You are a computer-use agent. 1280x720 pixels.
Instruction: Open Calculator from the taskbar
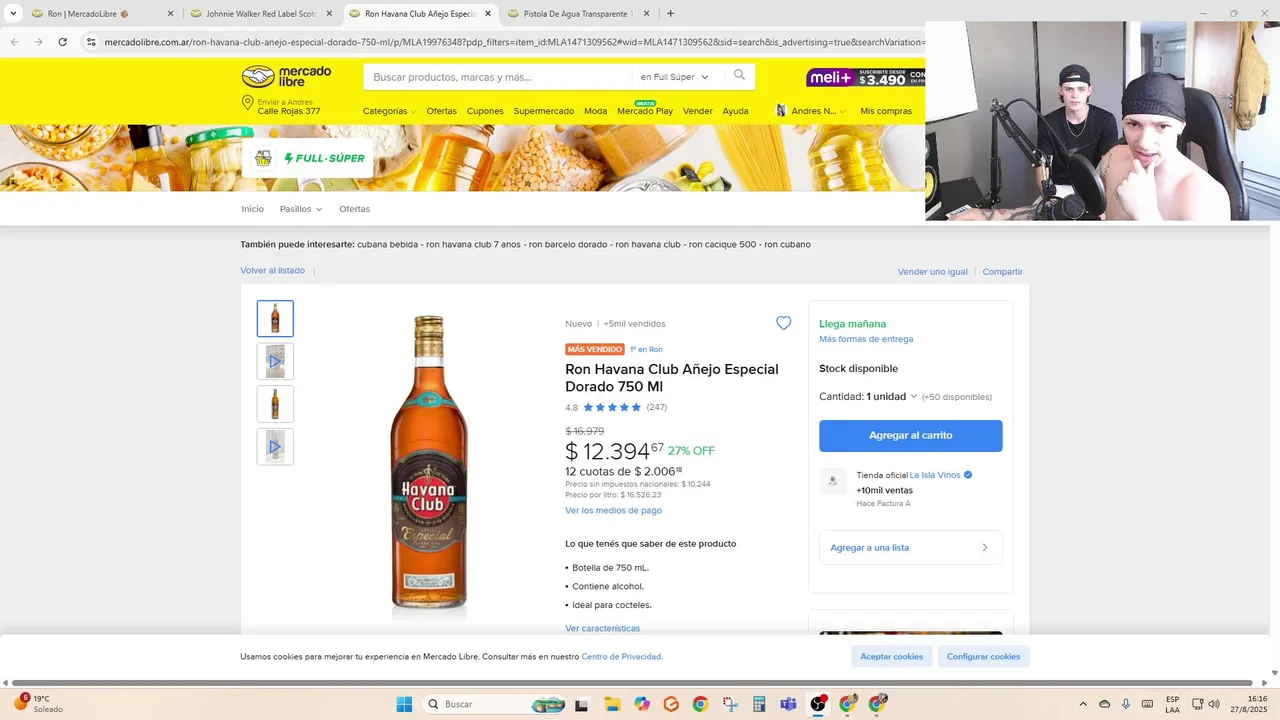[759, 704]
